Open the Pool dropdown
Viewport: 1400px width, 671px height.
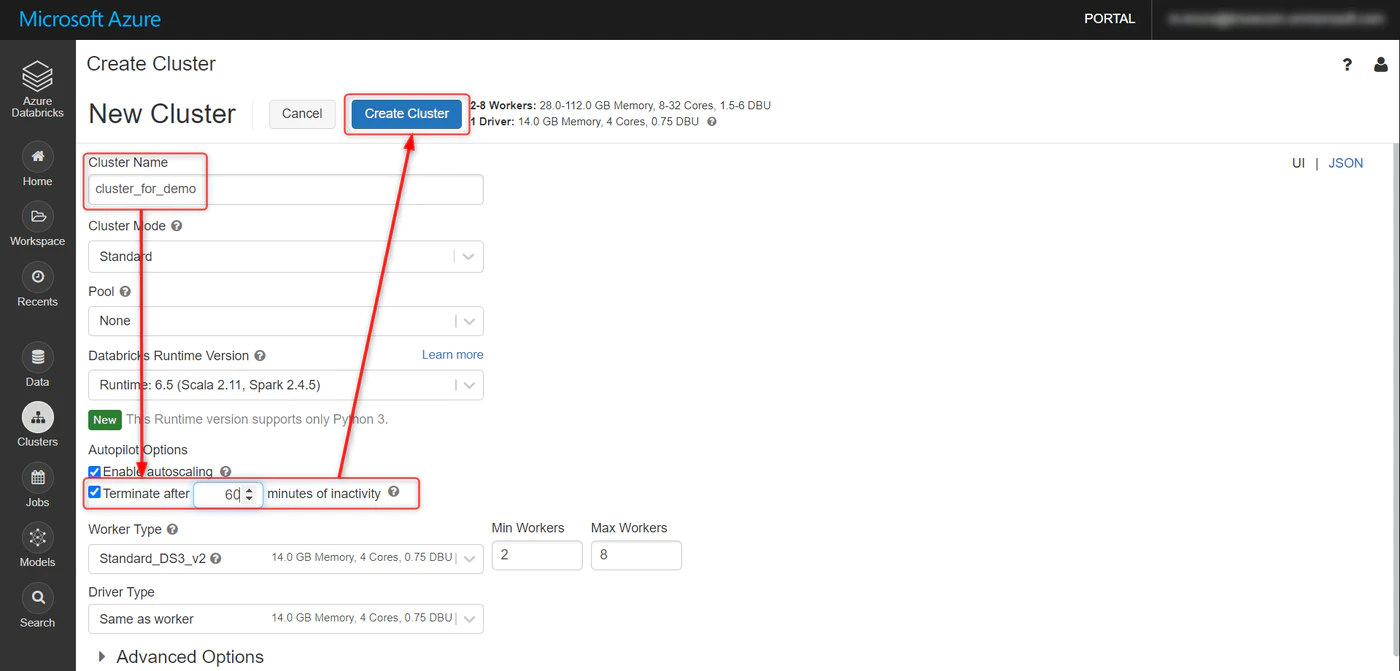286,321
